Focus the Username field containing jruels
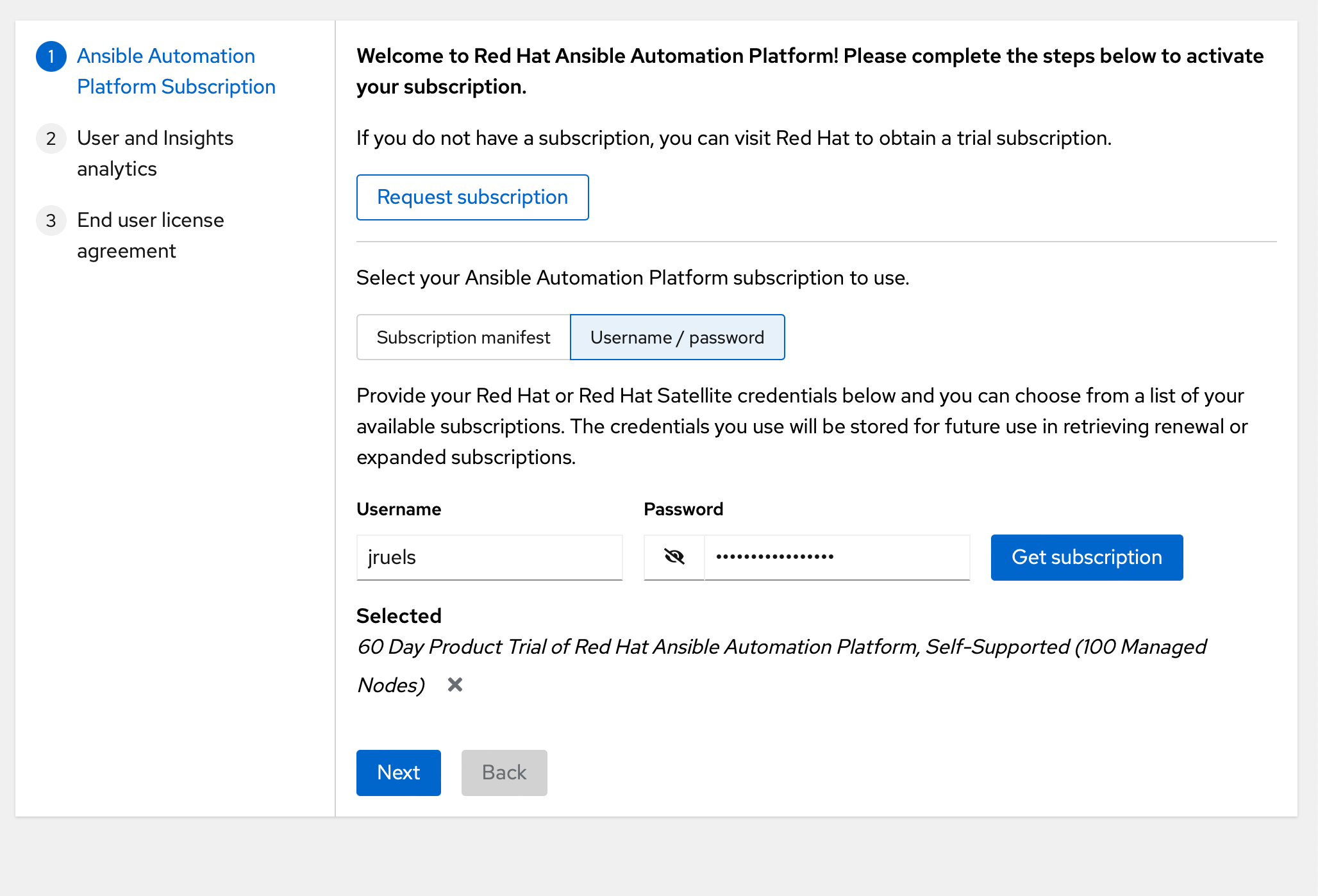1318x896 pixels. (x=490, y=558)
